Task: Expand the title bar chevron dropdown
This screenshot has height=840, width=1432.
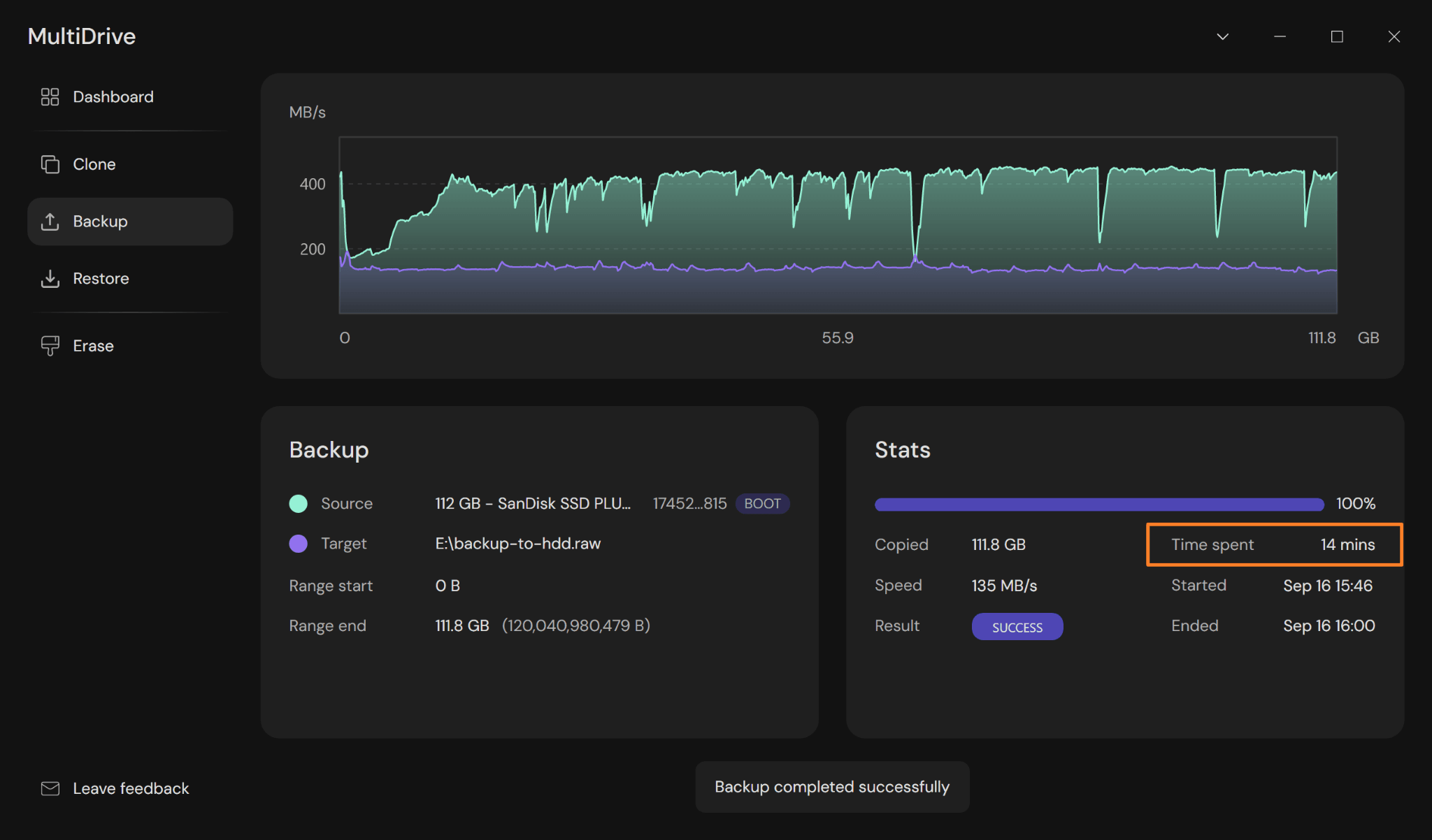Action: [1223, 36]
